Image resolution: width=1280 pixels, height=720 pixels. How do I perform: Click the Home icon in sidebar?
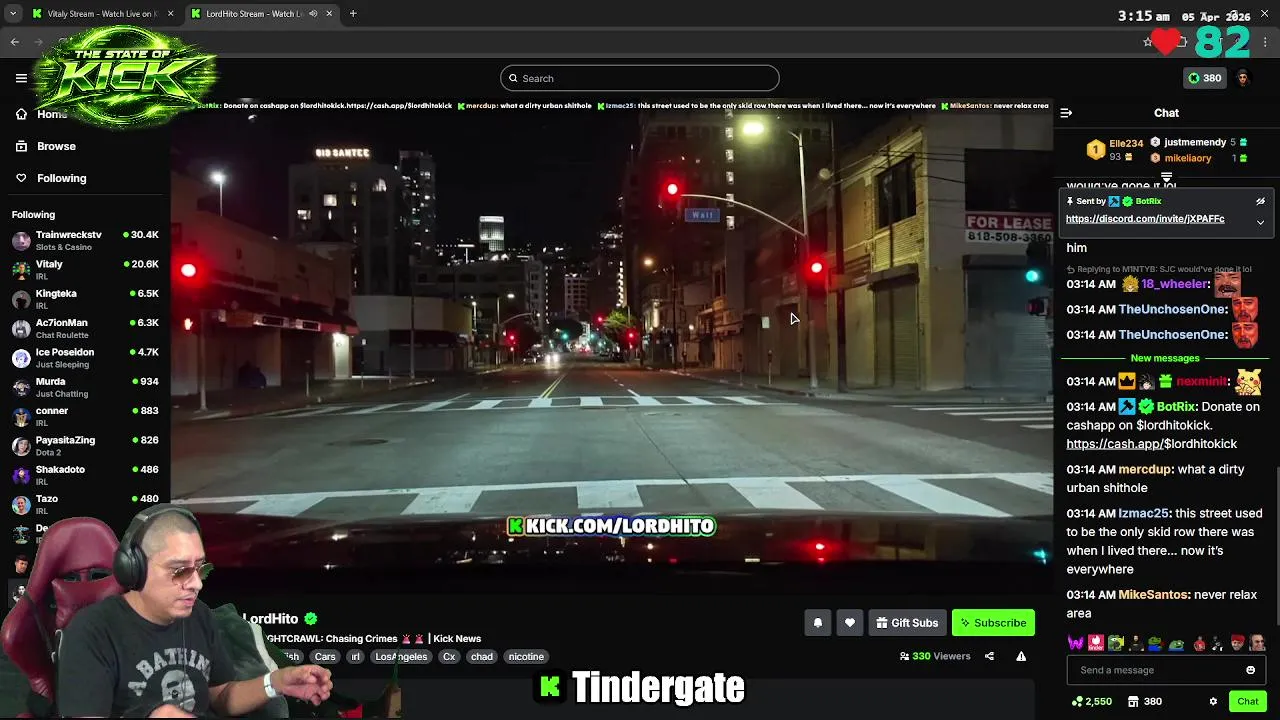(x=21, y=114)
